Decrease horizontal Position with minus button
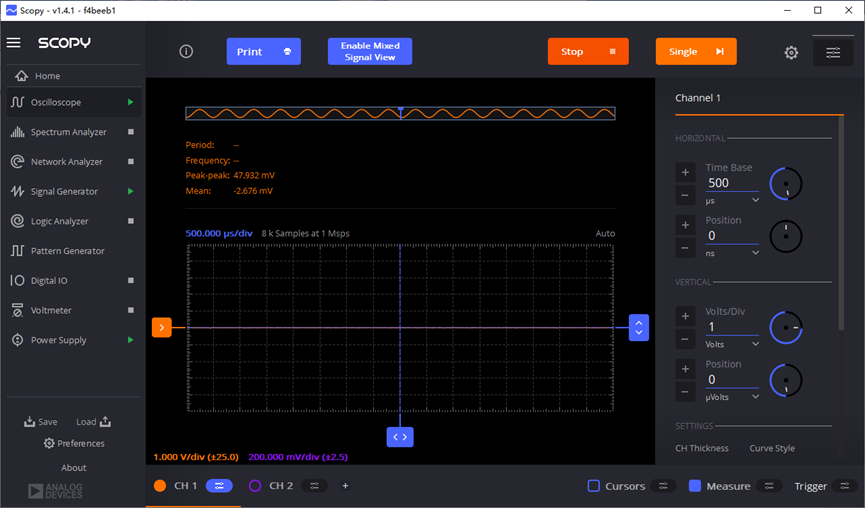Screen dimensions: 865x508 click(x=685, y=248)
